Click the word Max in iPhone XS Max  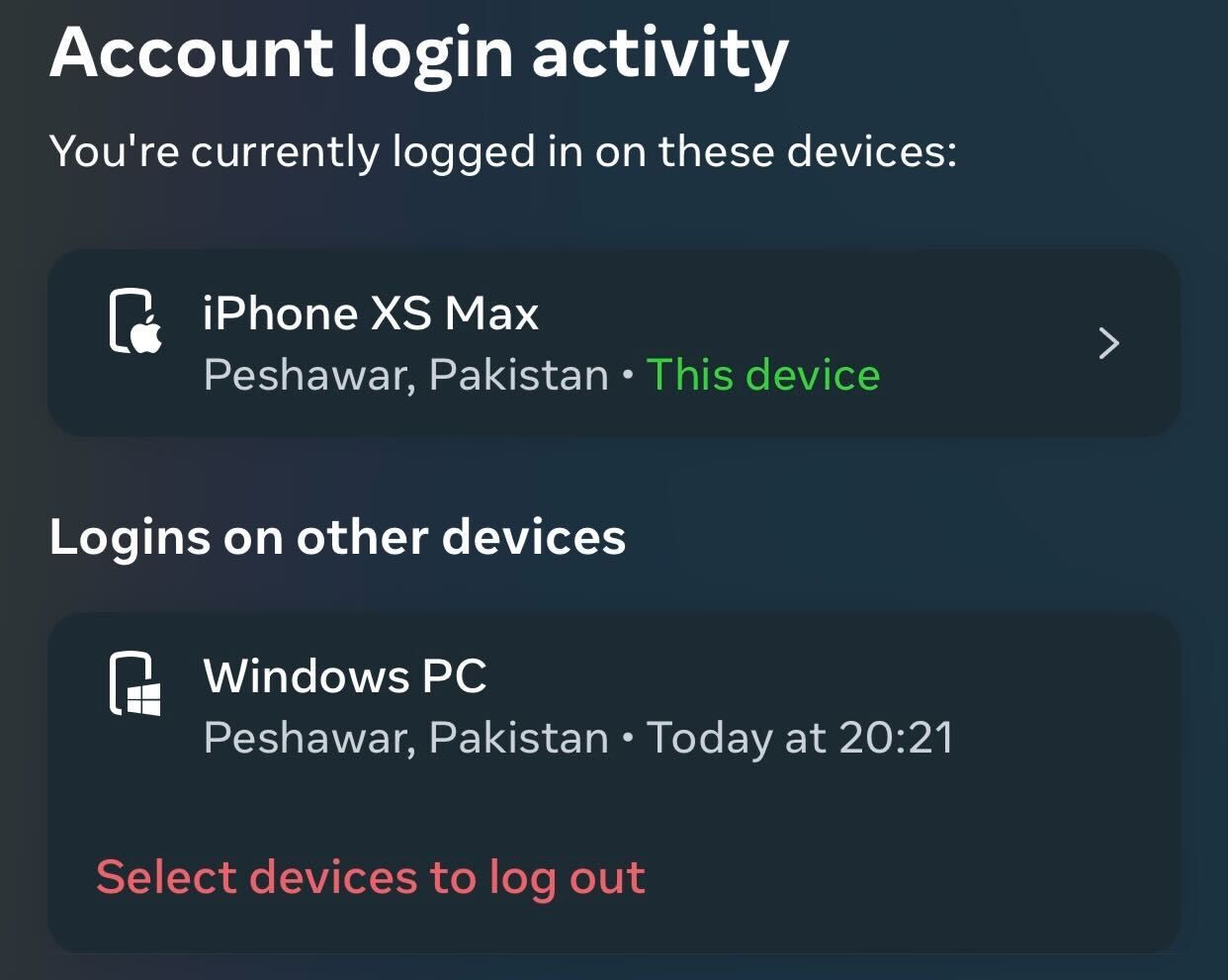(x=491, y=313)
